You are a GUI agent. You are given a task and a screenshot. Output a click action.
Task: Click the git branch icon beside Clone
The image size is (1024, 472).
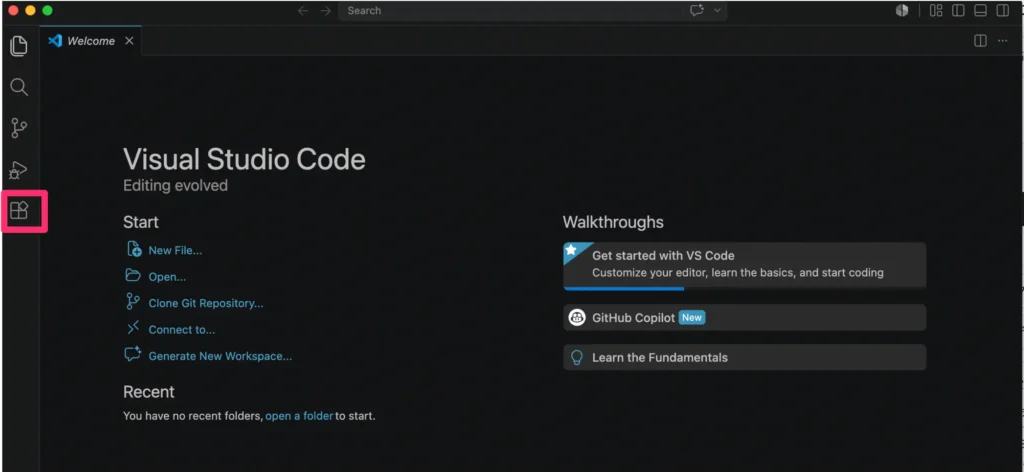tap(133, 302)
